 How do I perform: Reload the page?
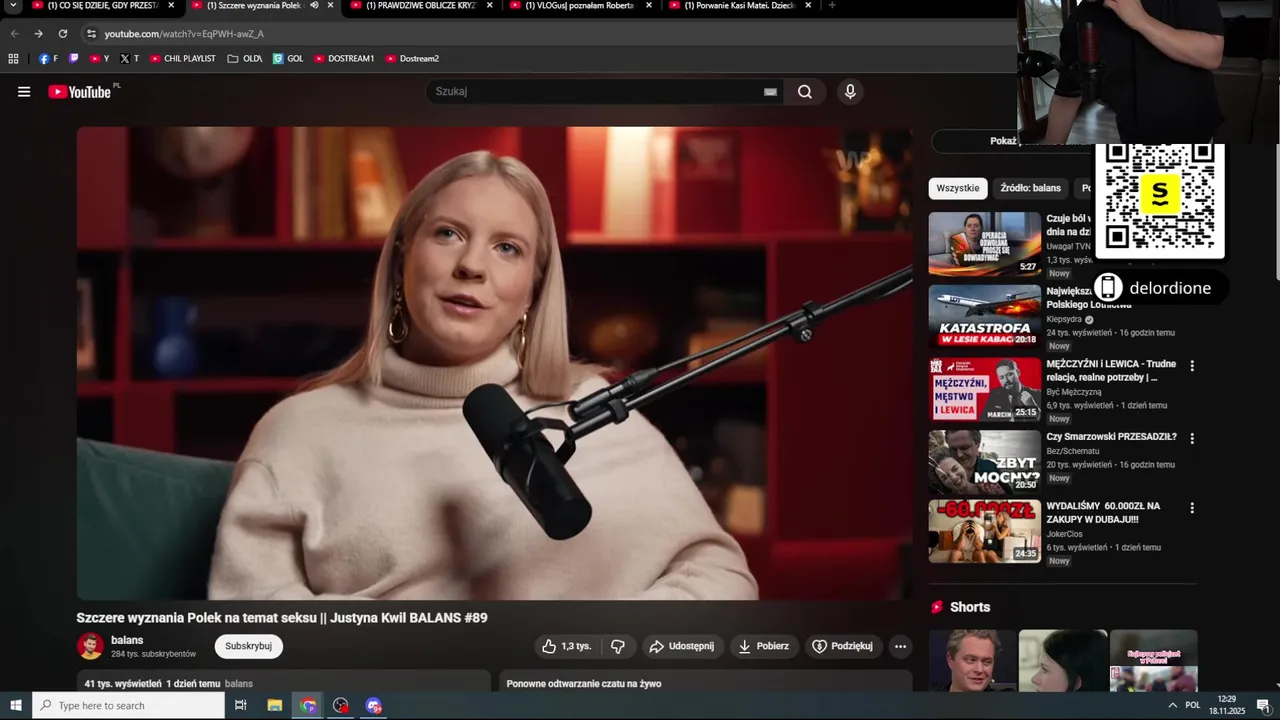pos(62,33)
